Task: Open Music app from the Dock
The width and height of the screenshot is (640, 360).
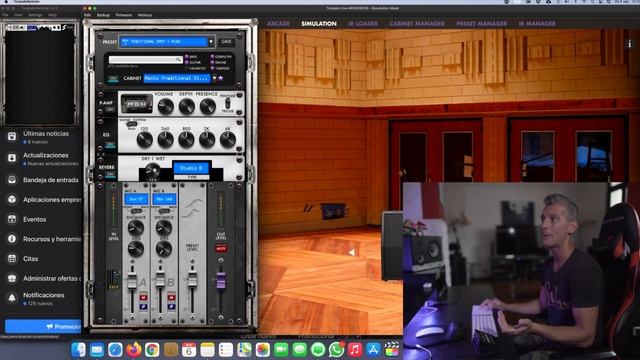Action: 355,350
